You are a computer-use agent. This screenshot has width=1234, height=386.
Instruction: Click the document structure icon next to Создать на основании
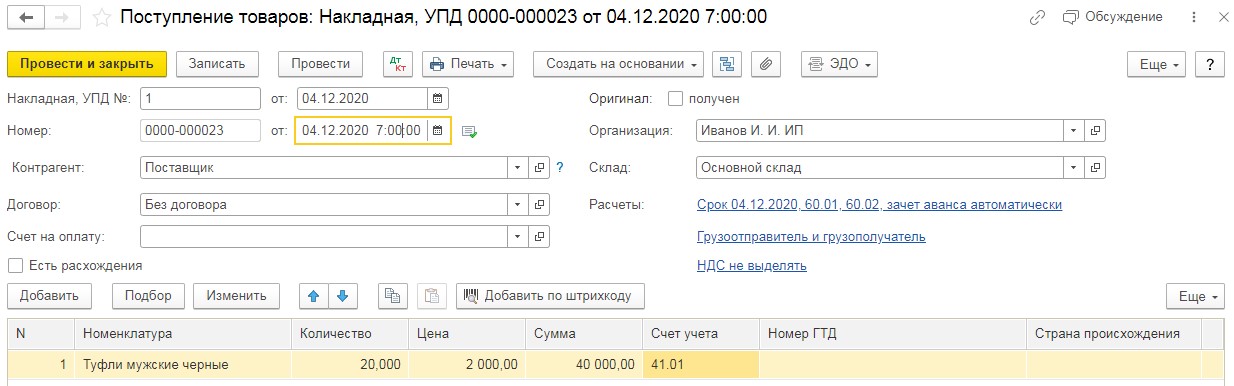(727, 64)
